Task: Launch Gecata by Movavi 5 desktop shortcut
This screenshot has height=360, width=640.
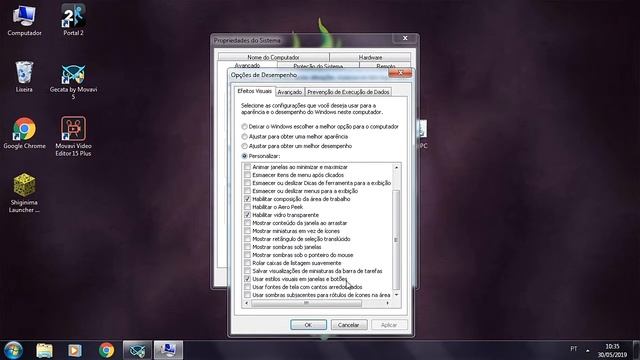Action: pyautogui.click(x=73, y=81)
